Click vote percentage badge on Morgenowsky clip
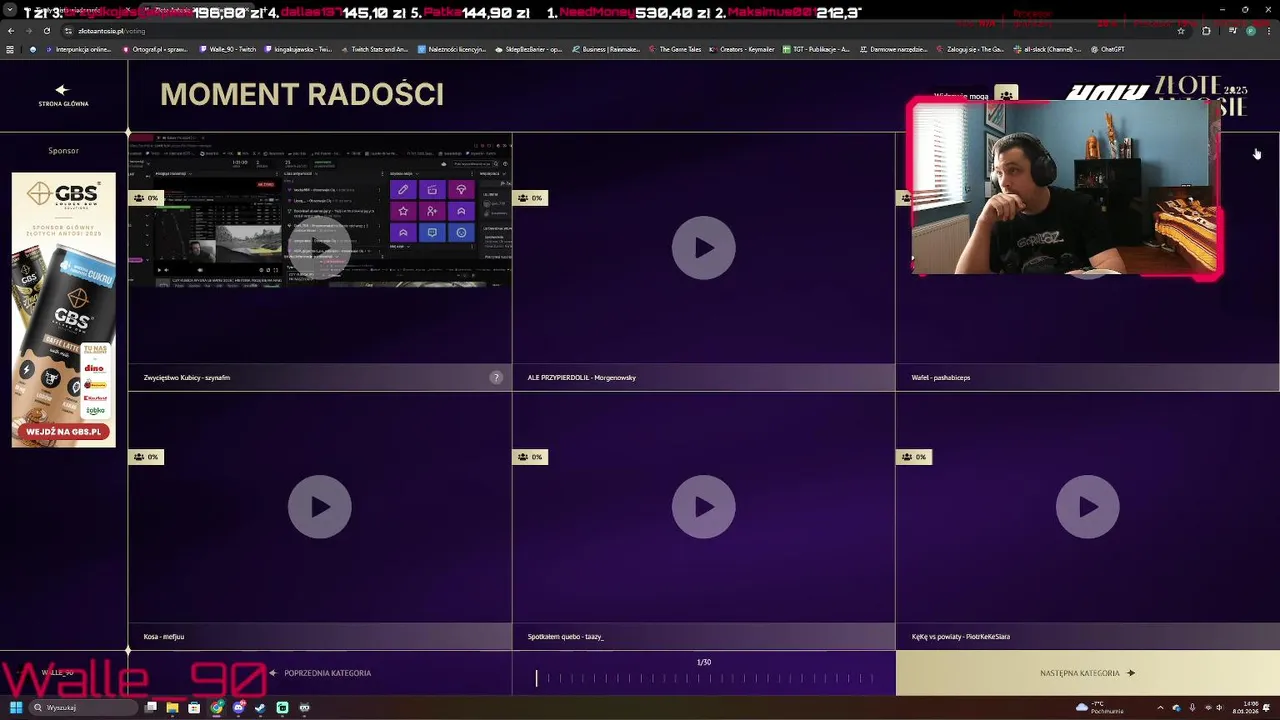The image size is (1280, 720). (x=530, y=198)
